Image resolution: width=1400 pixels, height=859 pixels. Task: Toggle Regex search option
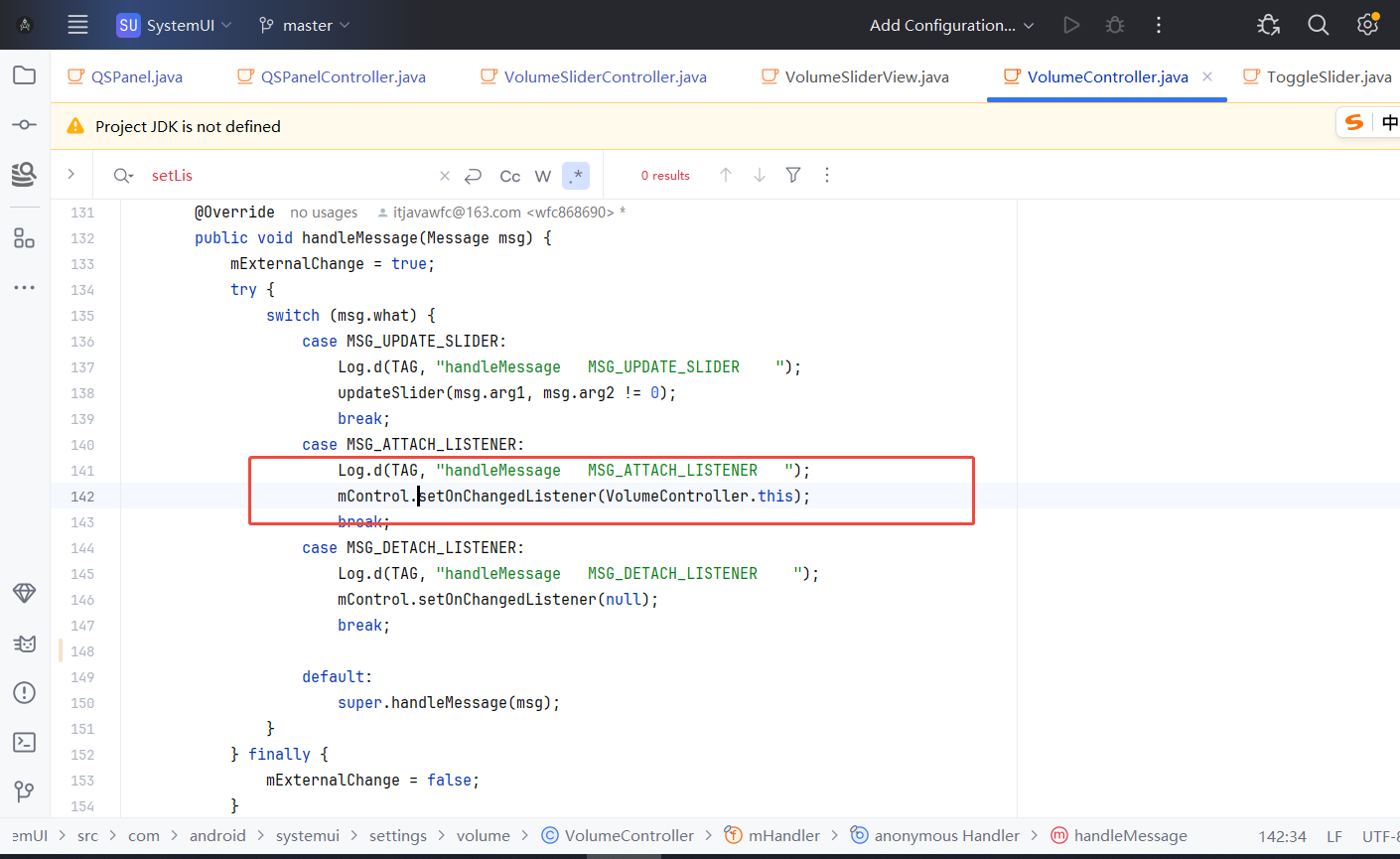click(576, 176)
